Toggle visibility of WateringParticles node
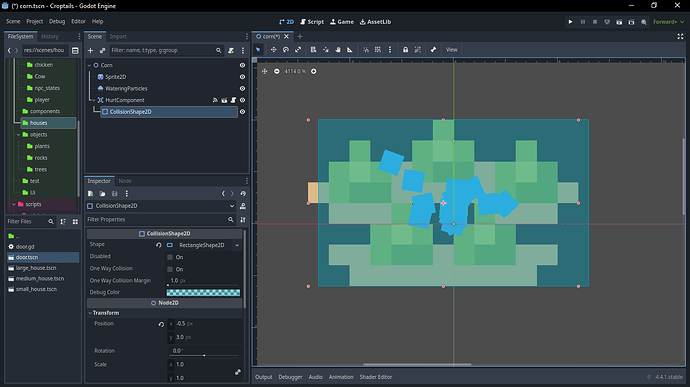The width and height of the screenshot is (690, 387). point(242,88)
